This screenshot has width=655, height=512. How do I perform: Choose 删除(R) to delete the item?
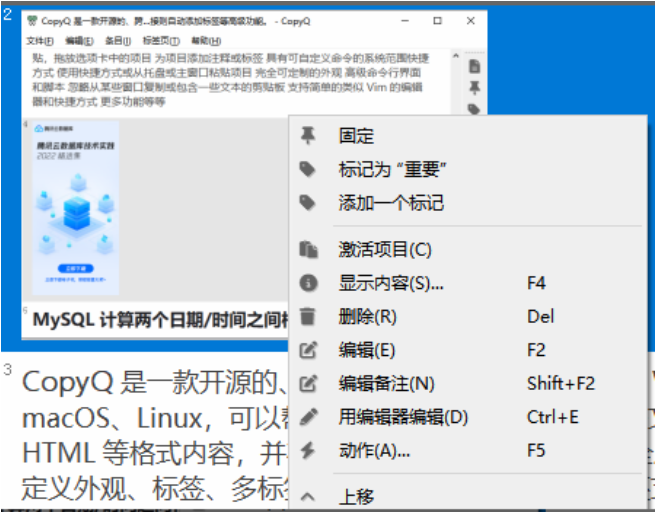click(x=467, y=316)
